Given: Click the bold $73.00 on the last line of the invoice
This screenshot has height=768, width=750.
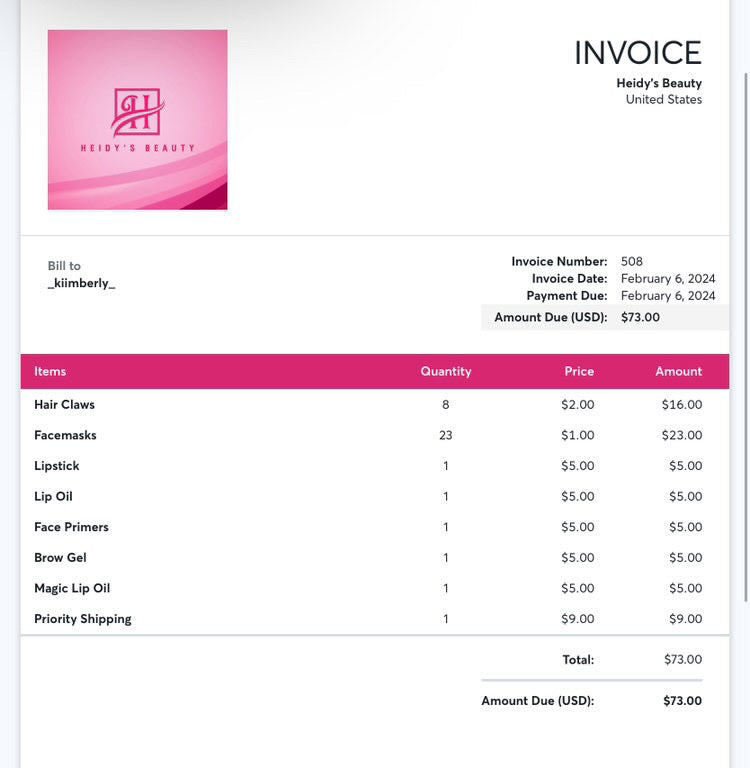Looking at the screenshot, I should tap(682, 701).
